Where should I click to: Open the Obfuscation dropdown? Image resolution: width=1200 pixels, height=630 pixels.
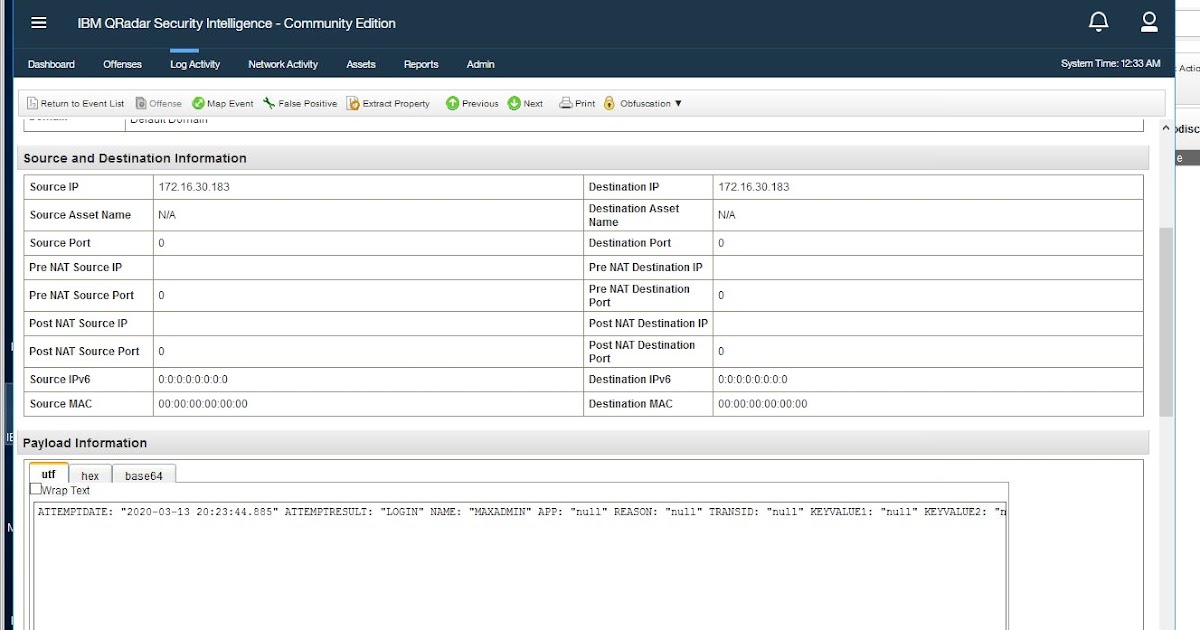tap(644, 103)
